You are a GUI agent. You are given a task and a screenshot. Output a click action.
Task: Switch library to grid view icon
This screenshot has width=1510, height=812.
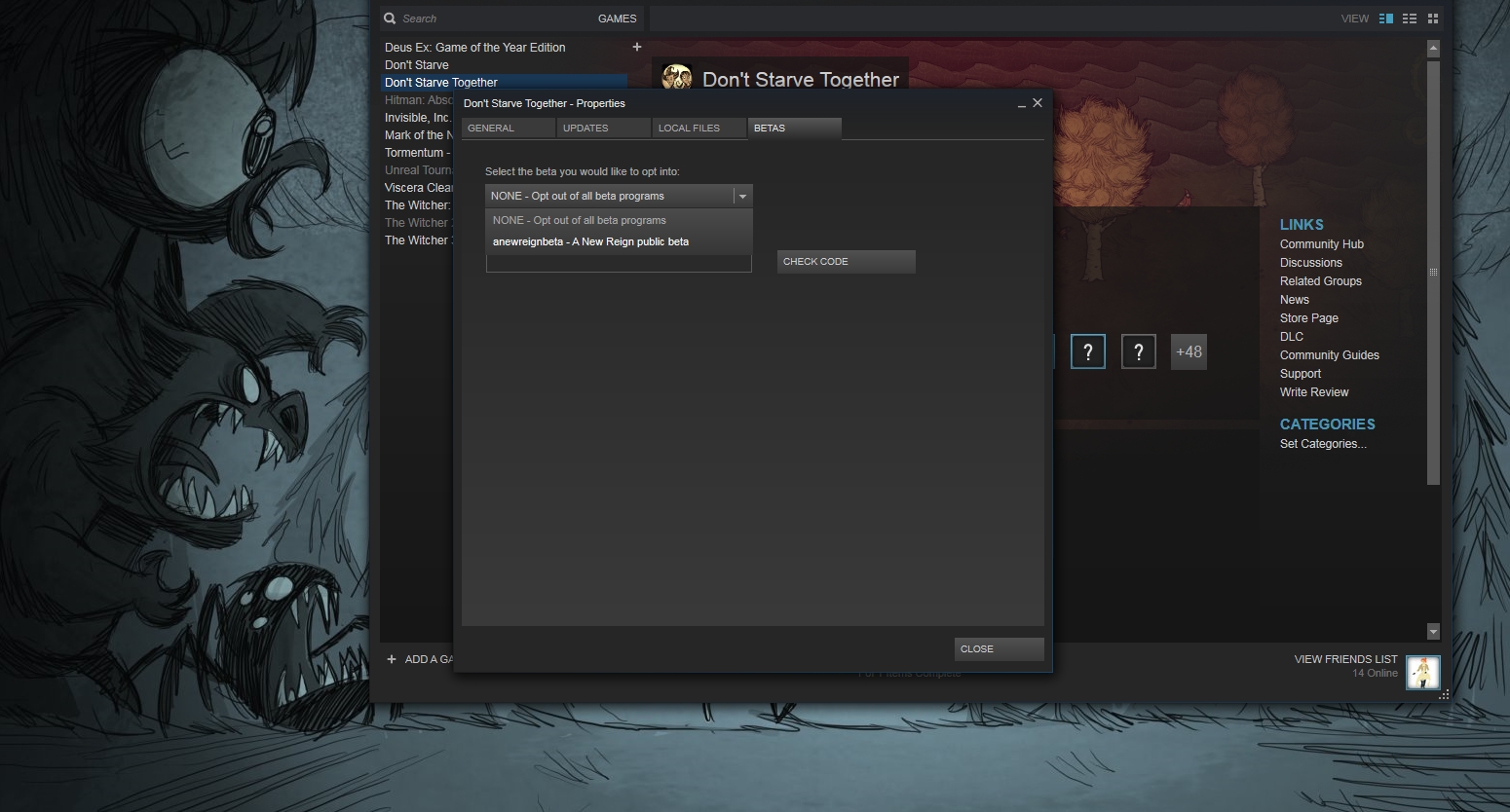(1433, 18)
